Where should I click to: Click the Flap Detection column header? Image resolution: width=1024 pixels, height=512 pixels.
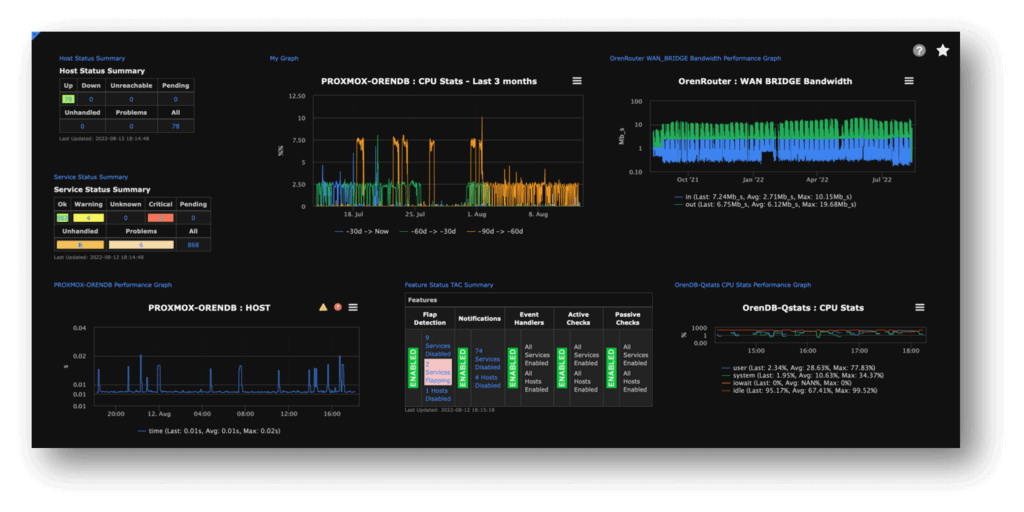430,318
